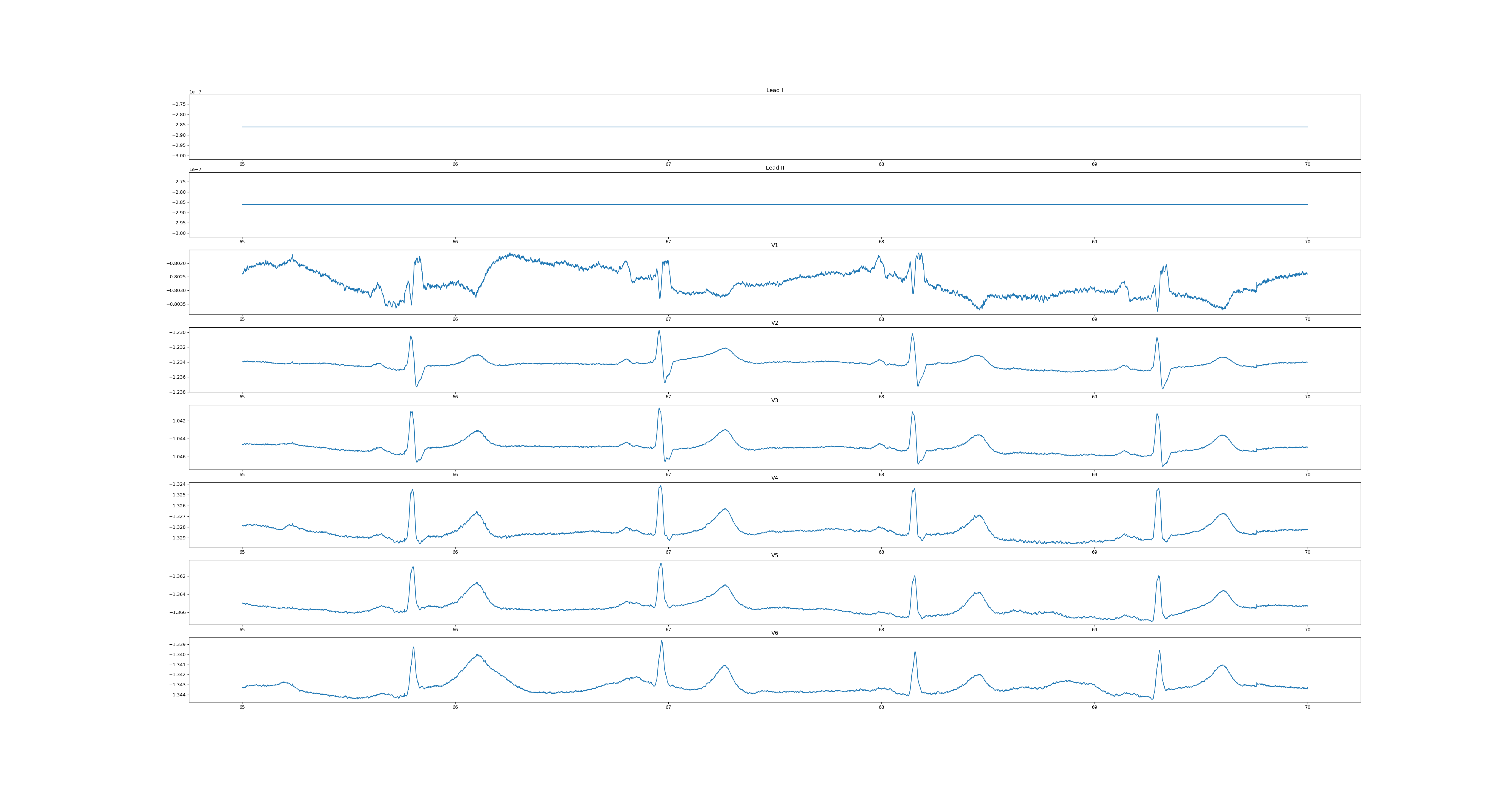Screen dimensions: 1512x789
Task: Click the −0.8035 y-axis tick of V1
Action: (176, 304)
